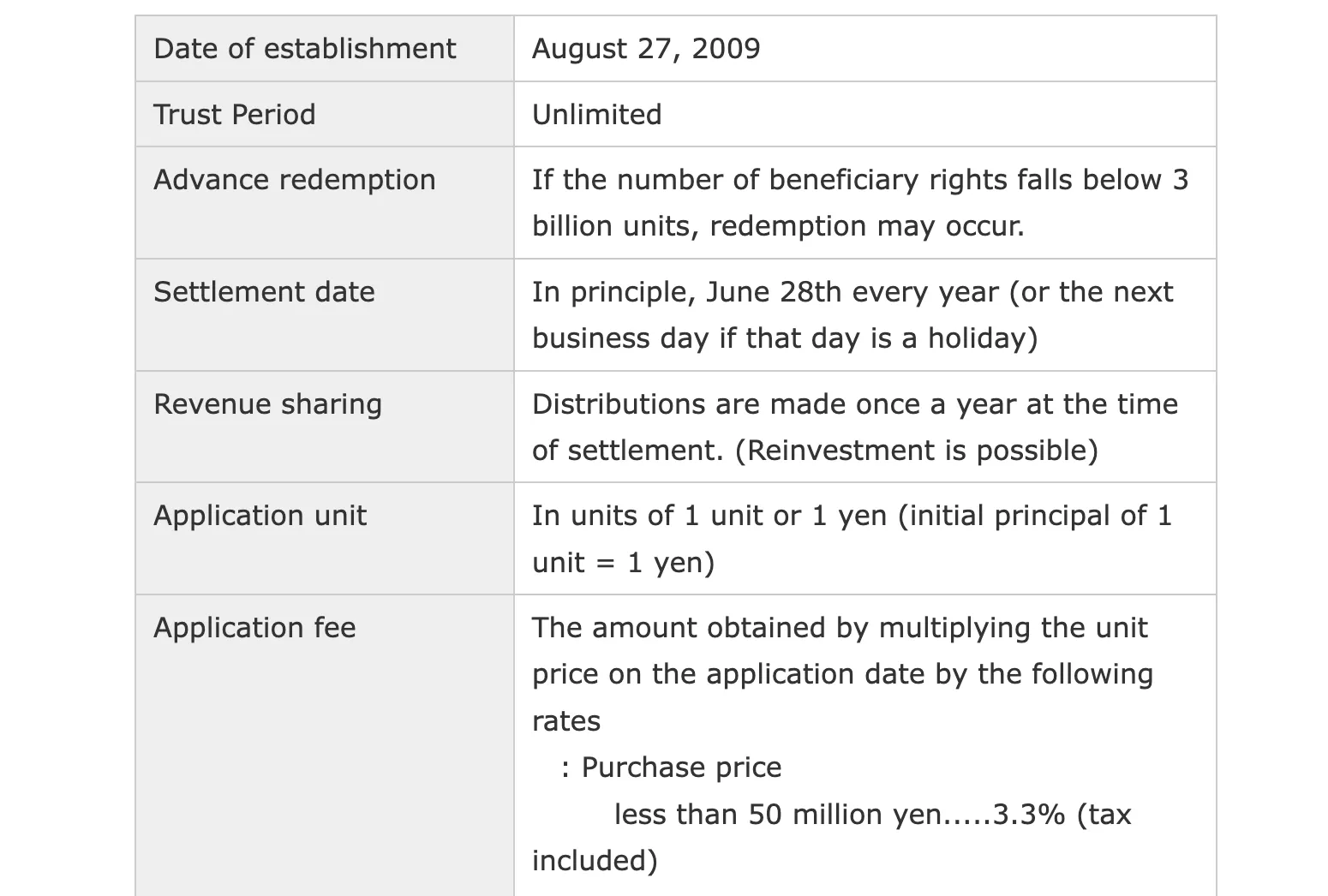The image size is (1328, 896).
Task: Click the 'business day if that day is a holiday' line
Action: pyautogui.click(x=785, y=338)
